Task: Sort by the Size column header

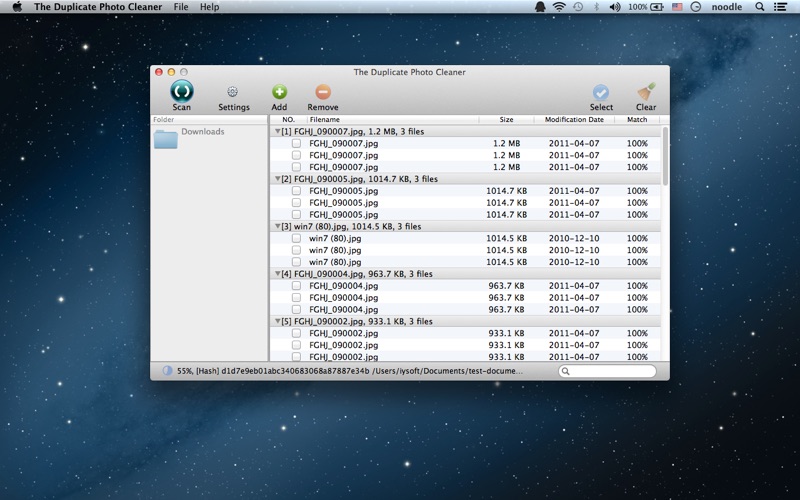Action: tap(506, 119)
